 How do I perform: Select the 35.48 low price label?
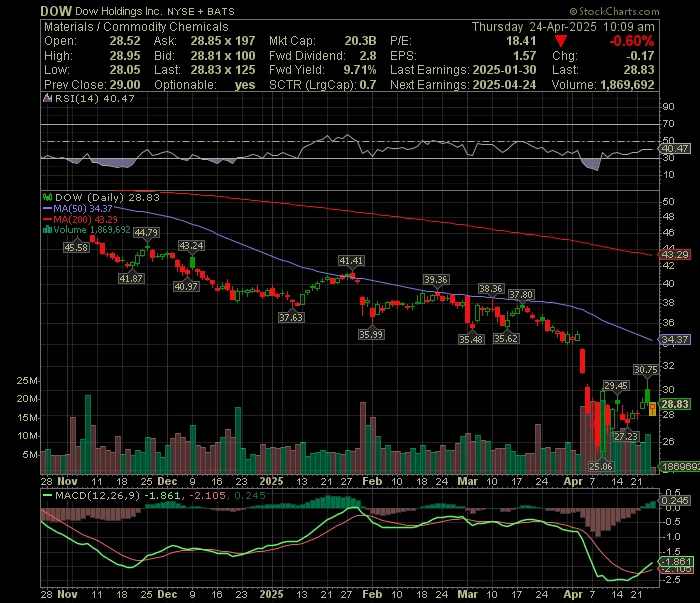coord(471,339)
